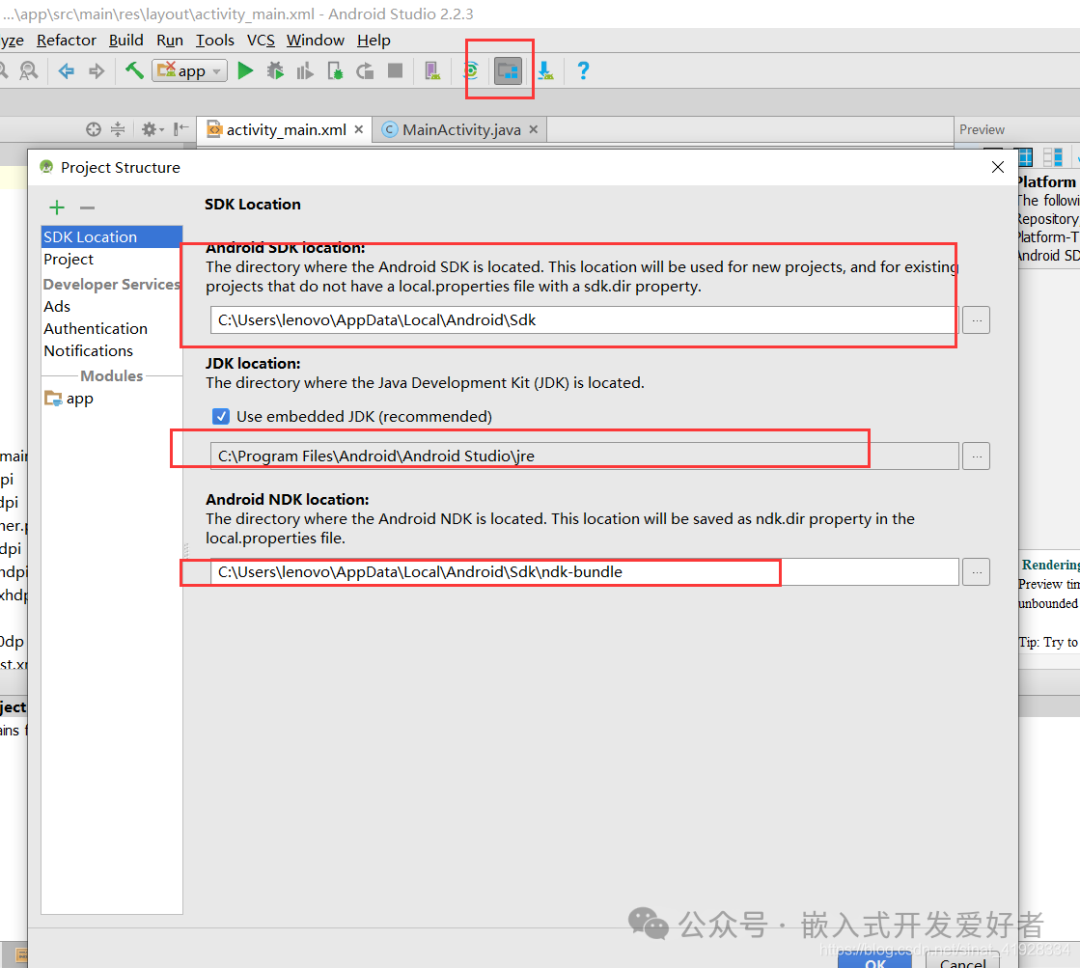Click the green hammer Make Project icon
Viewport: 1080px width, 968px height.
134,70
